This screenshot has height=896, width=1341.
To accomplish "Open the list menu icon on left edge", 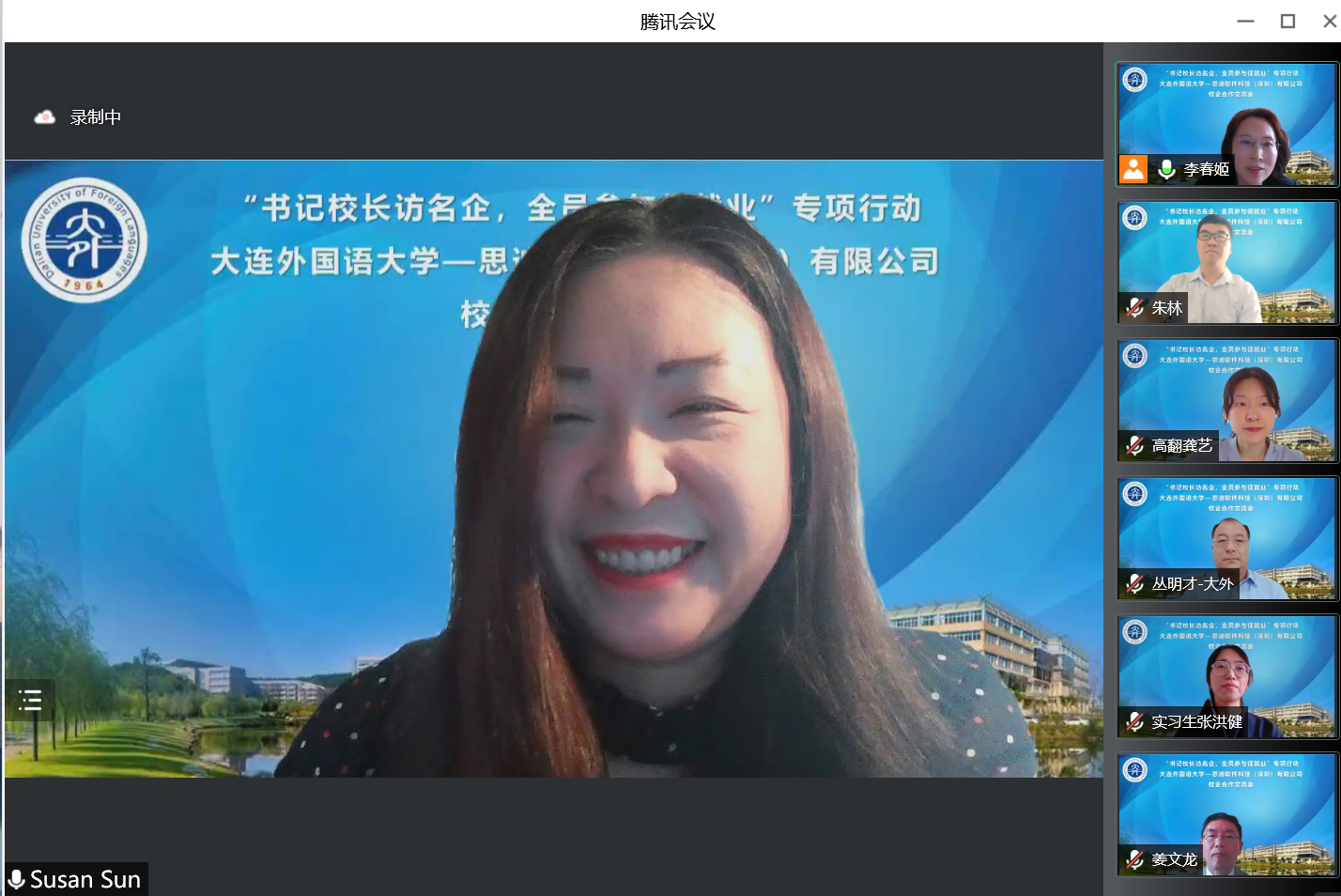I will [30, 700].
